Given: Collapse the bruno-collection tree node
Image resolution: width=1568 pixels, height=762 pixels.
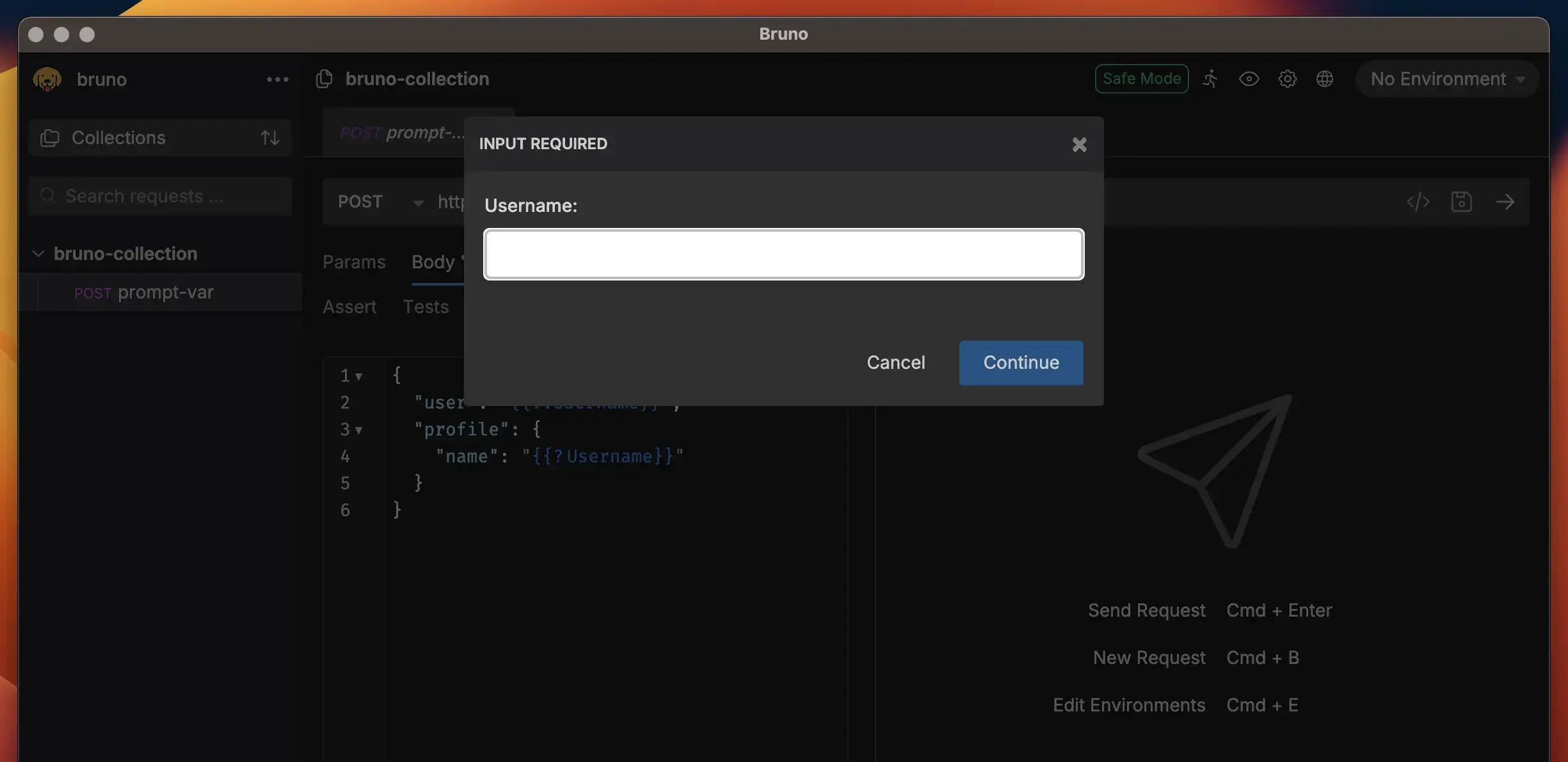Looking at the screenshot, I should (38, 254).
